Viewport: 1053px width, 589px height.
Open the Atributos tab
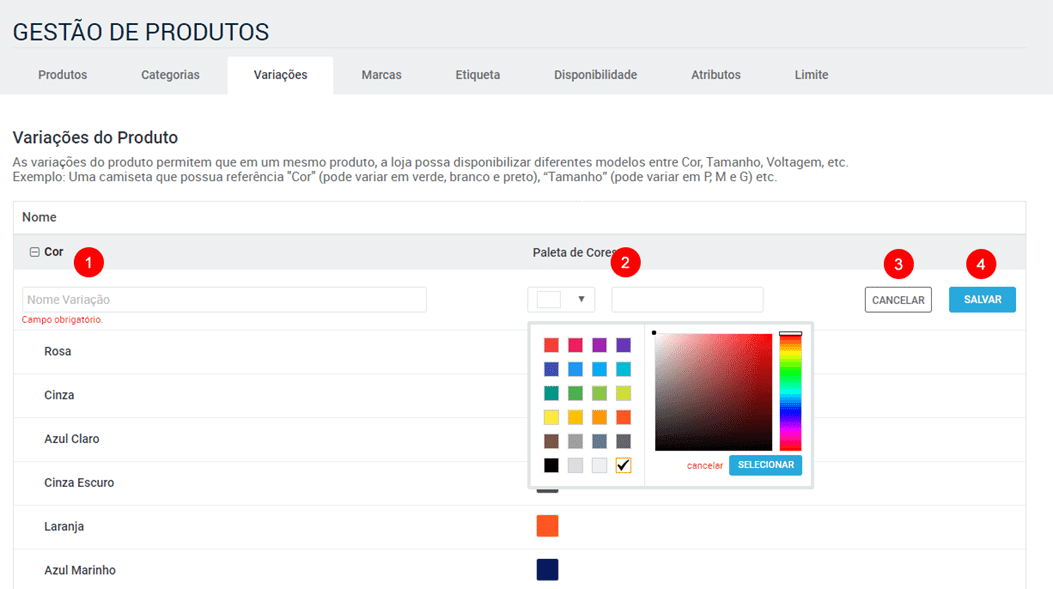click(716, 75)
